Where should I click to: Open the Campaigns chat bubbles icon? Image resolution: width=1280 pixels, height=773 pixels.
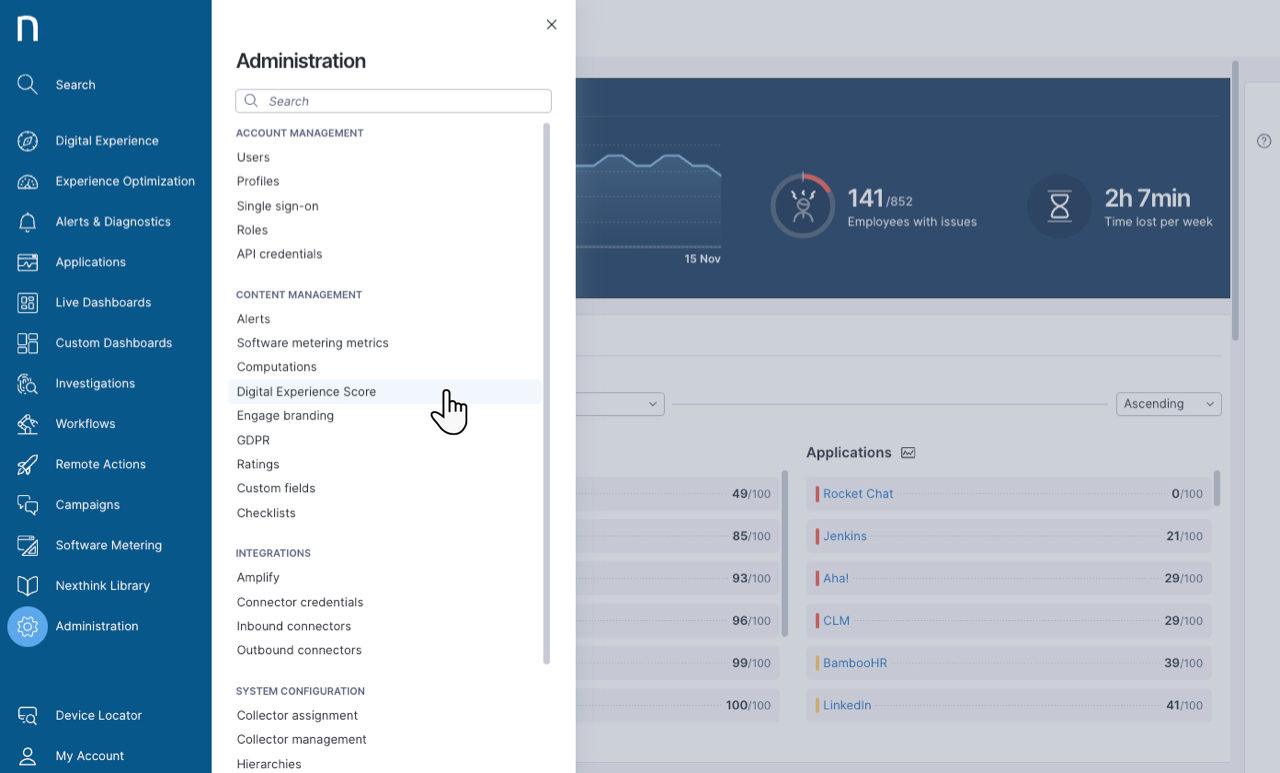click(28, 505)
